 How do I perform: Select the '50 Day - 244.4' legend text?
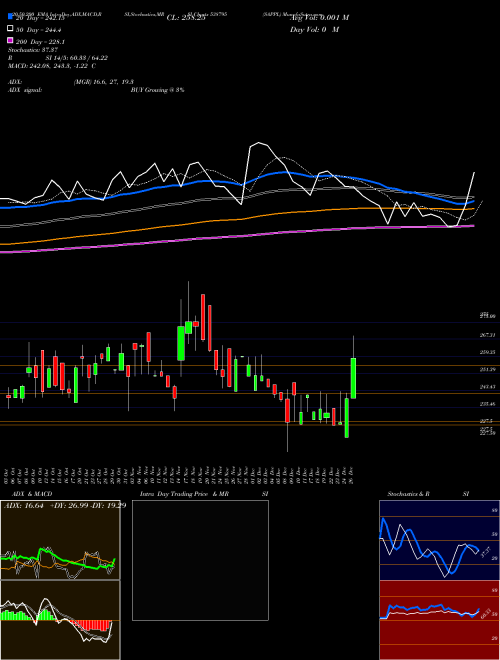pyautogui.click(x=40, y=30)
